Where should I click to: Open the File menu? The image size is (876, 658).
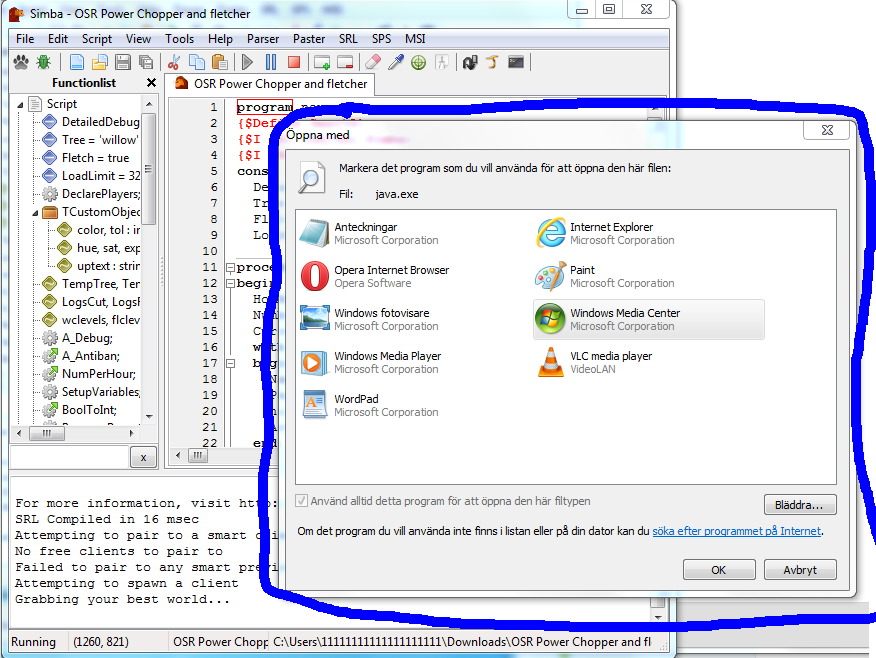tap(25, 39)
